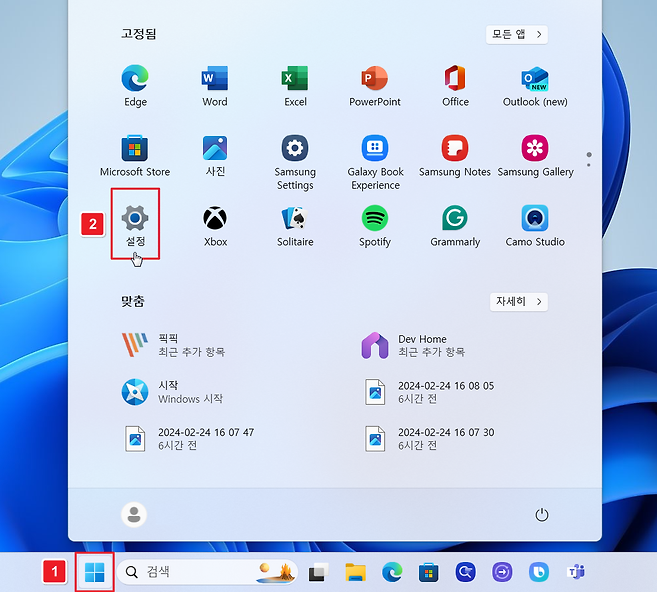Screen dimensions: 657x592
Task: Open Samsung Gallery
Action: coord(535,156)
